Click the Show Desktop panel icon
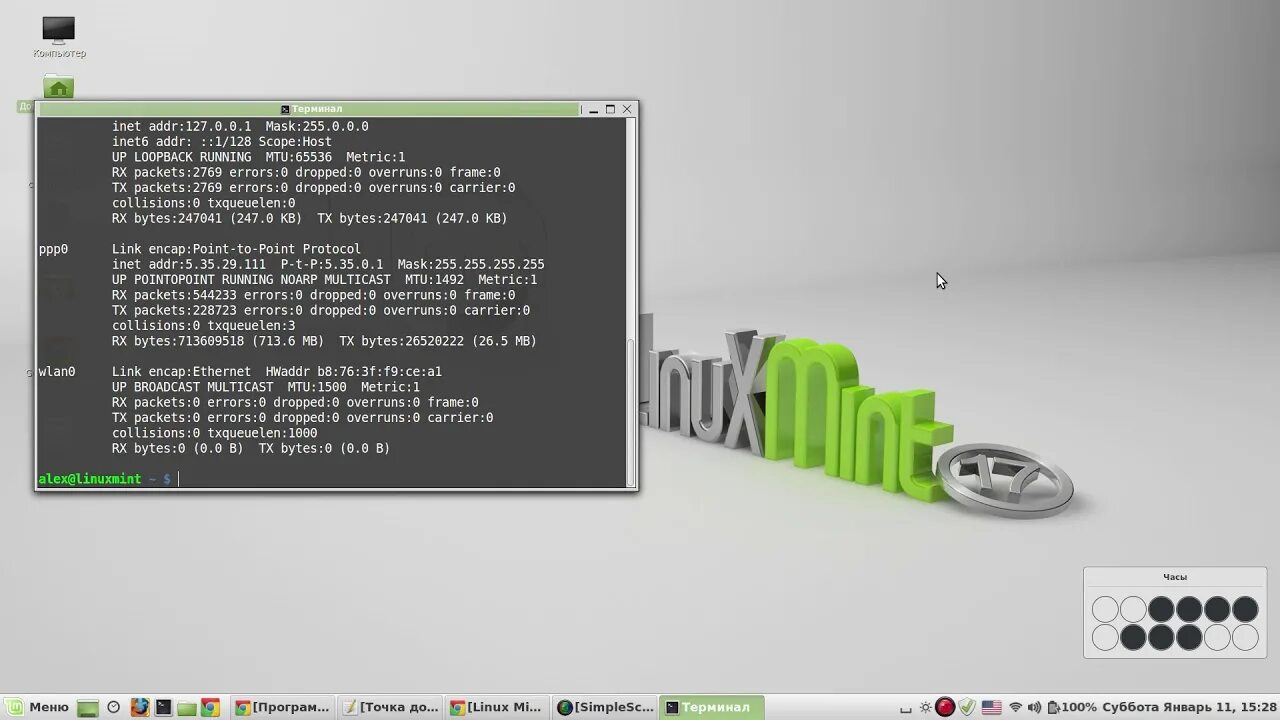Image resolution: width=1280 pixels, height=720 pixels. tap(88, 708)
